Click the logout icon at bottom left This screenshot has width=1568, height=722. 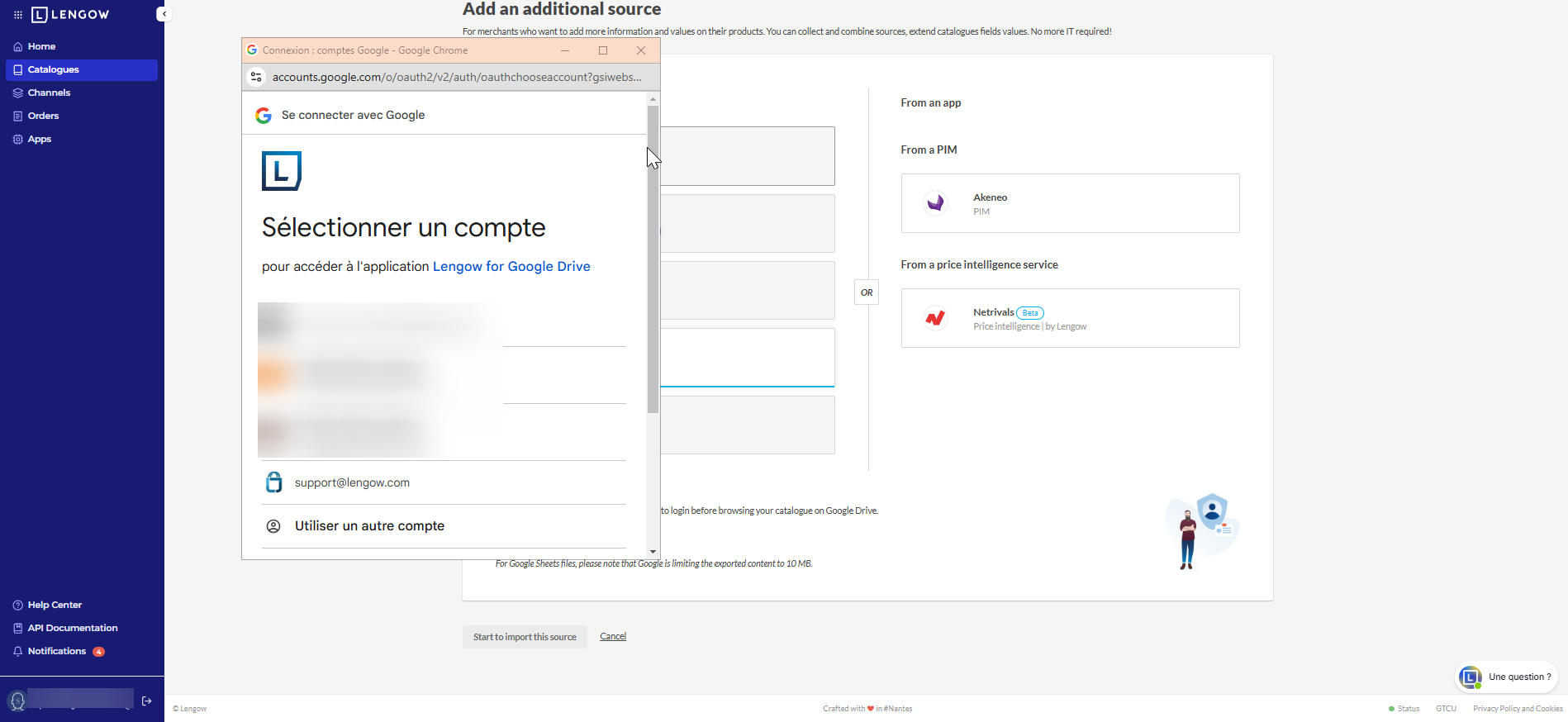147,701
